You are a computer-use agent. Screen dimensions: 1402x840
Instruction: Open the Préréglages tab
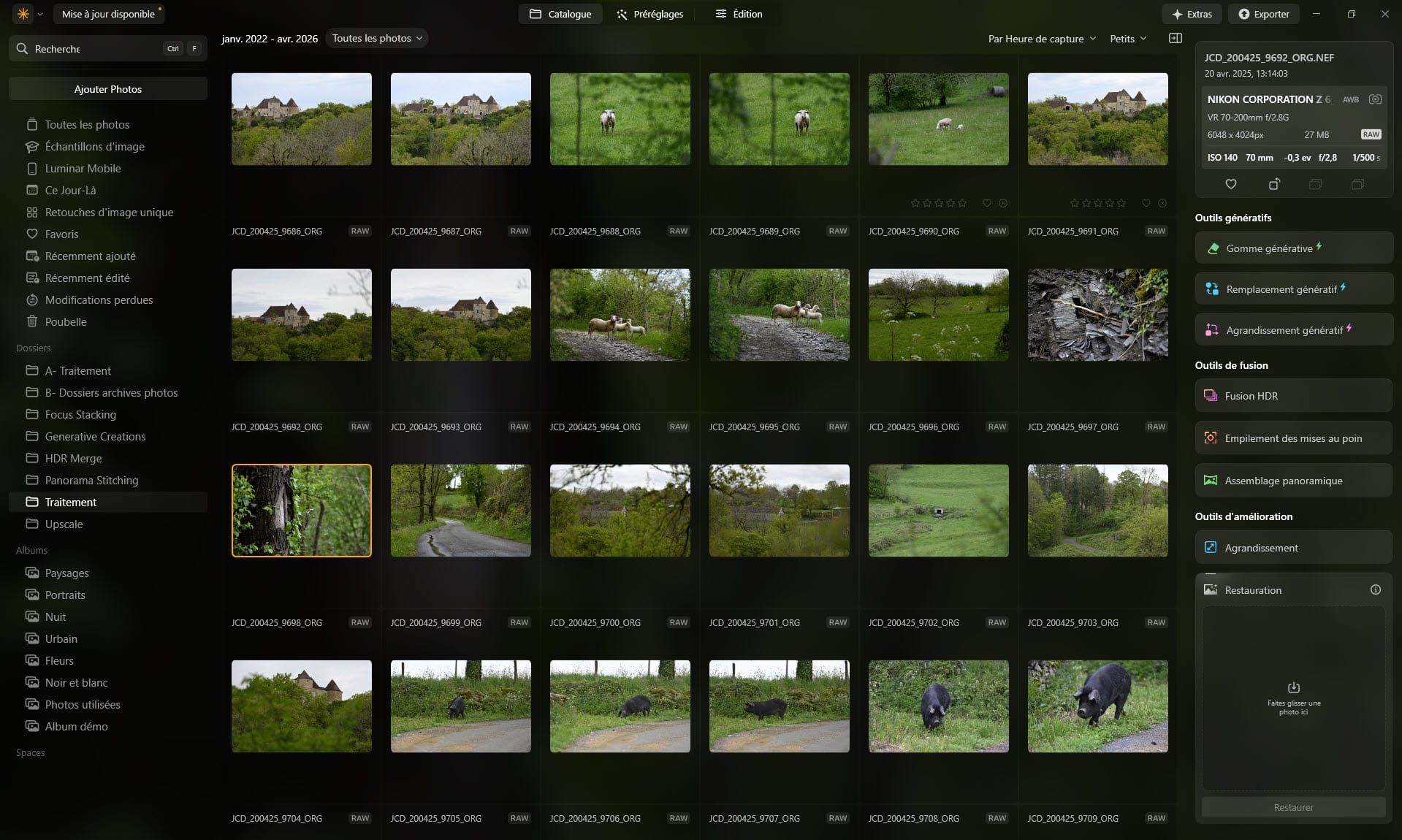pos(649,14)
